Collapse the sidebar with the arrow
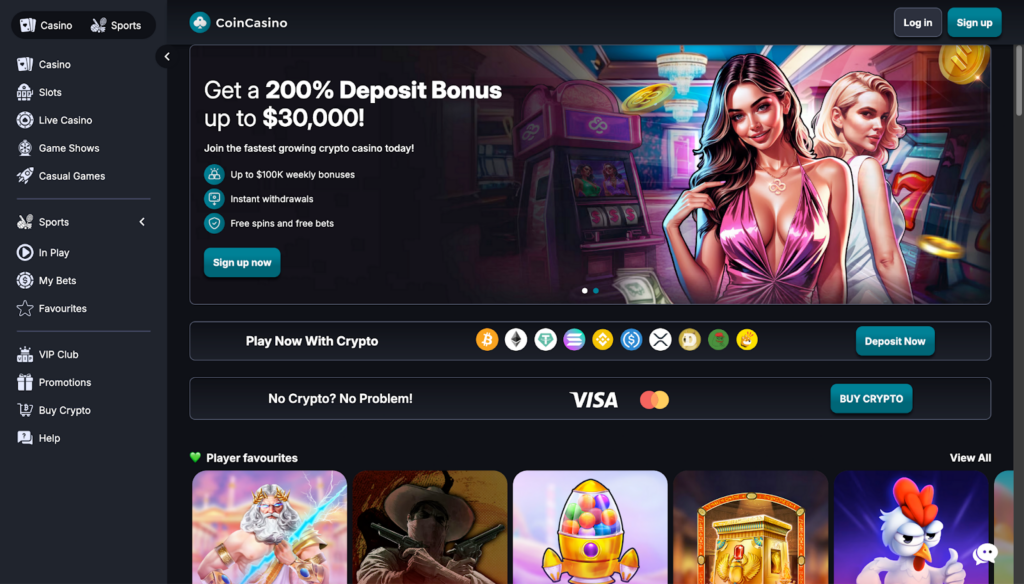Viewport: 1024px width, 584px height. coord(167,57)
